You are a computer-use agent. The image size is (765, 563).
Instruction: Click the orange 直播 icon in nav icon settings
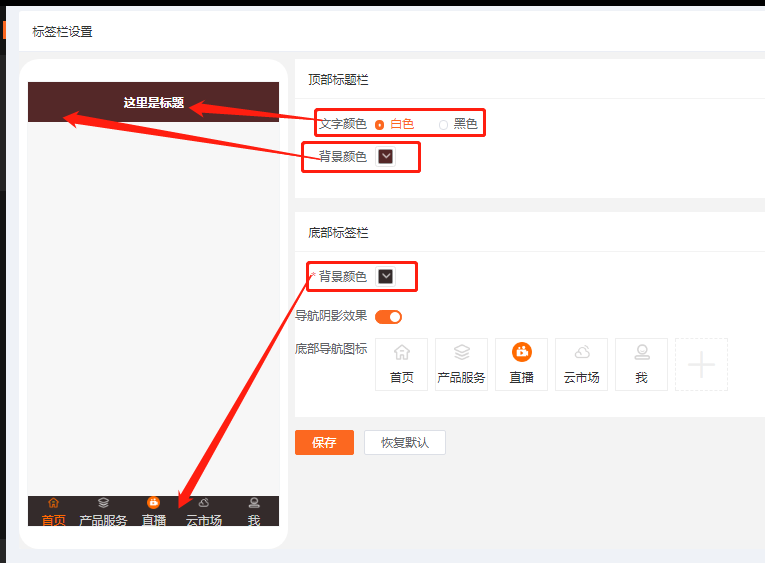[522, 352]
